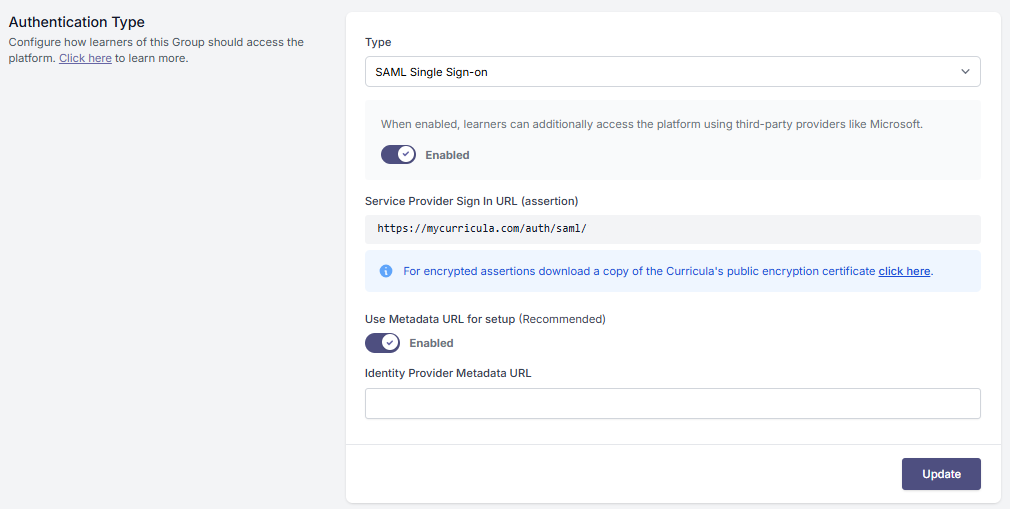Click the chevron arrow on Type dropdown
Screen dimensions: 1010x509
pos(965,72)
